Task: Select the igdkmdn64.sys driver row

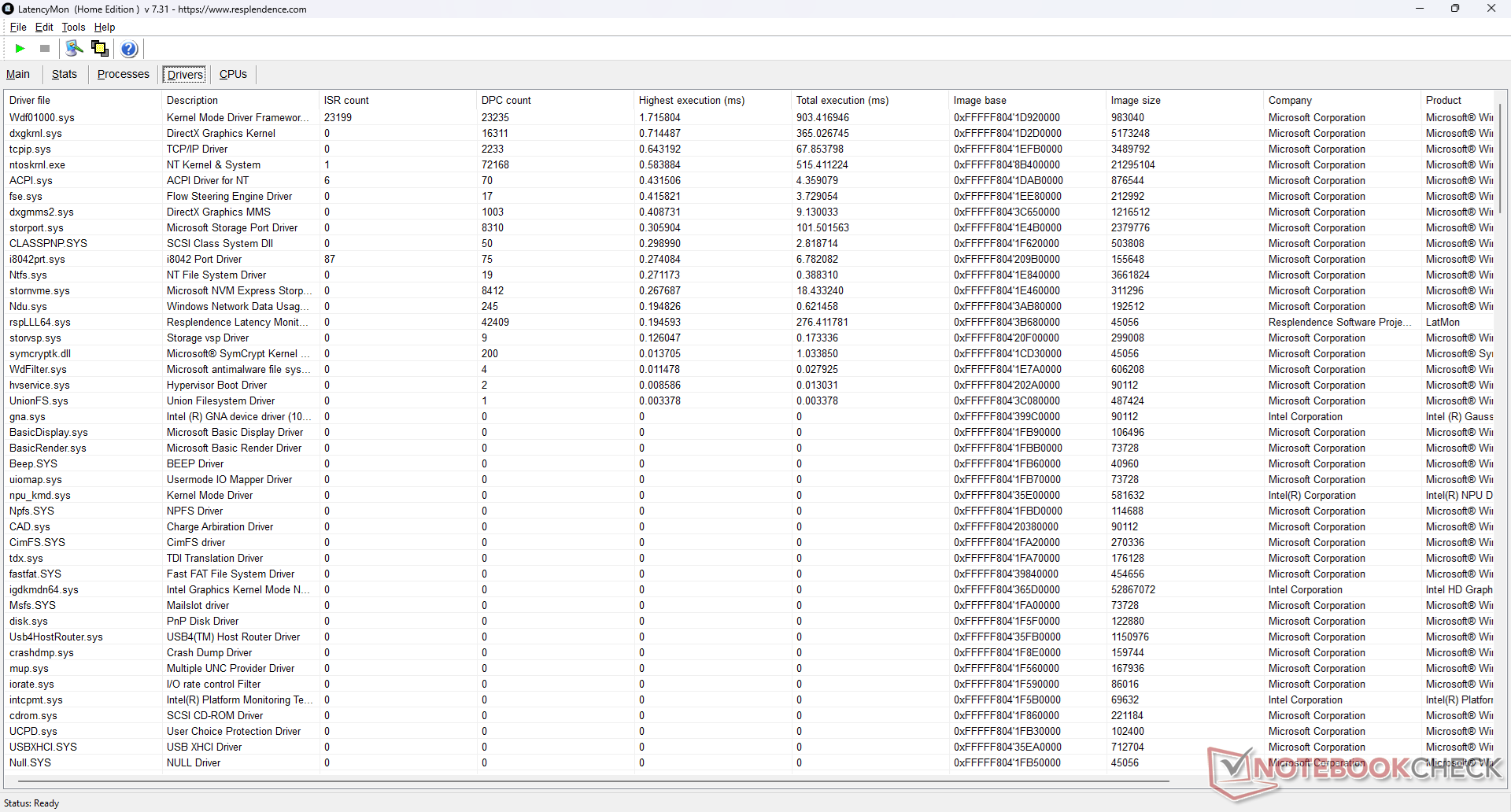Action: [749, 589]
